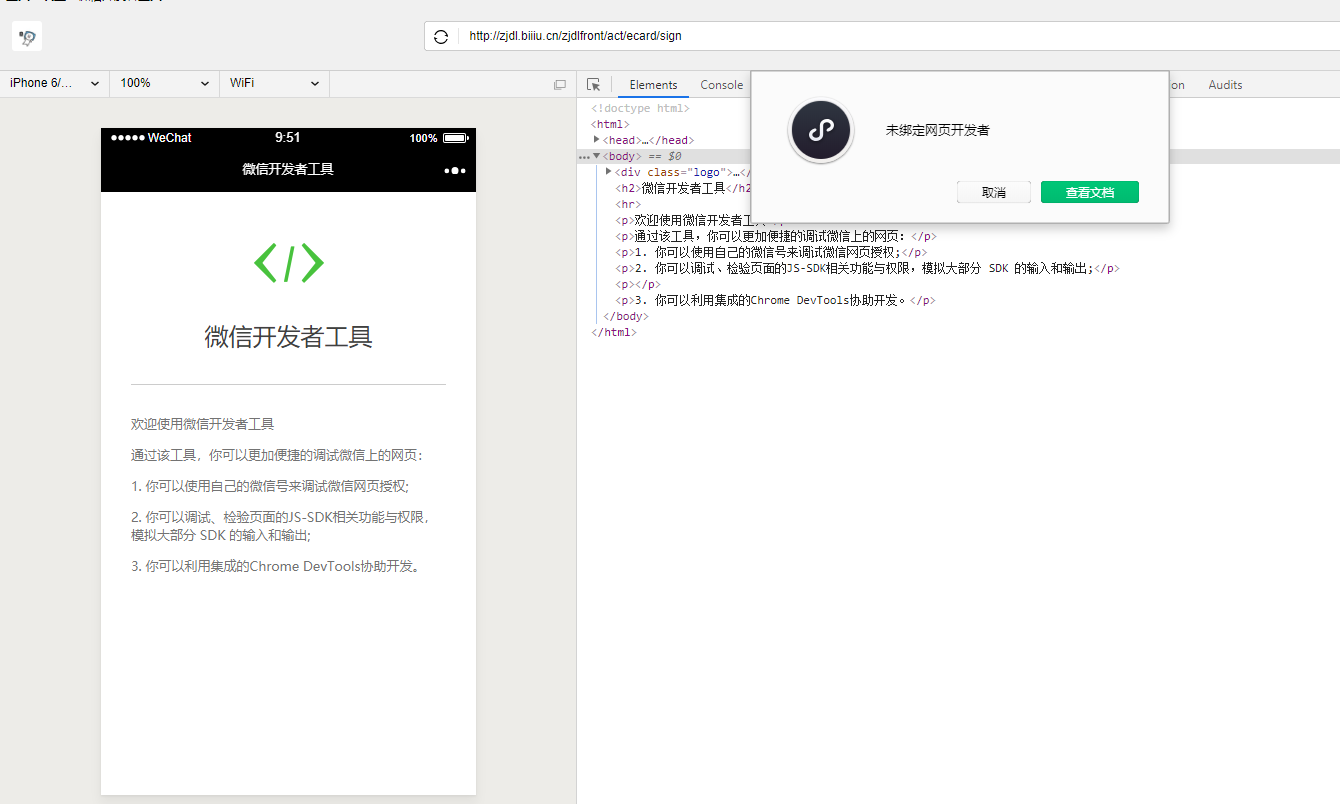
Task: Switch to the Audits tab
Action: (1225, 85)
